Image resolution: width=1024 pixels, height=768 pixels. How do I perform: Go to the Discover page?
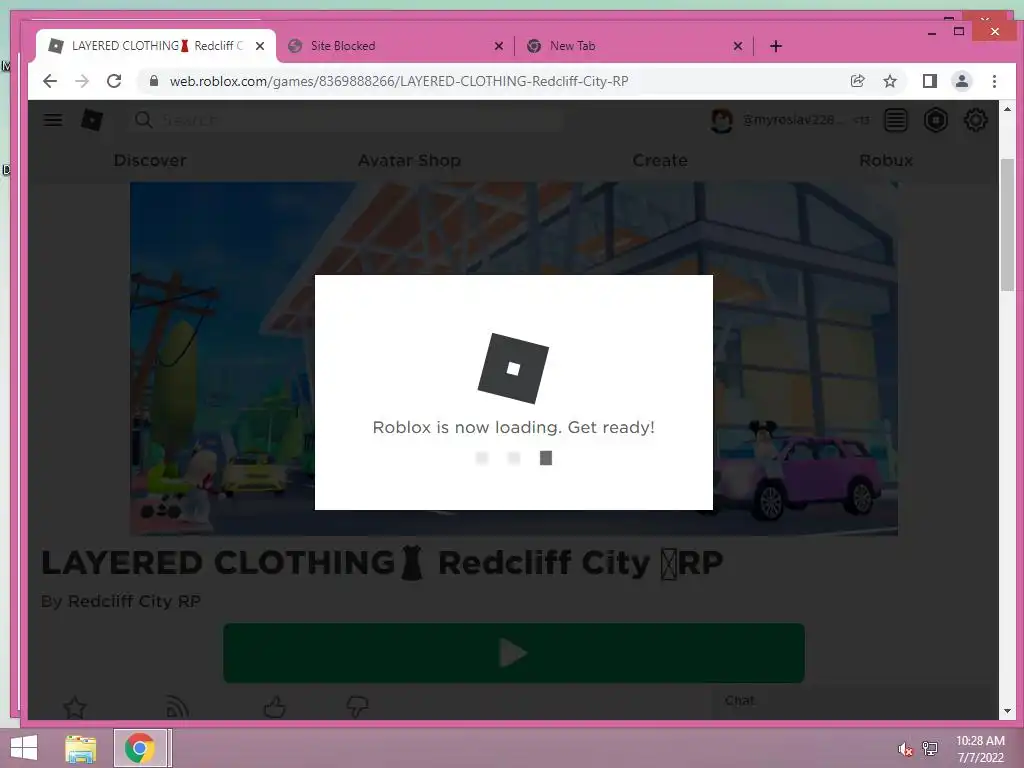150,160
